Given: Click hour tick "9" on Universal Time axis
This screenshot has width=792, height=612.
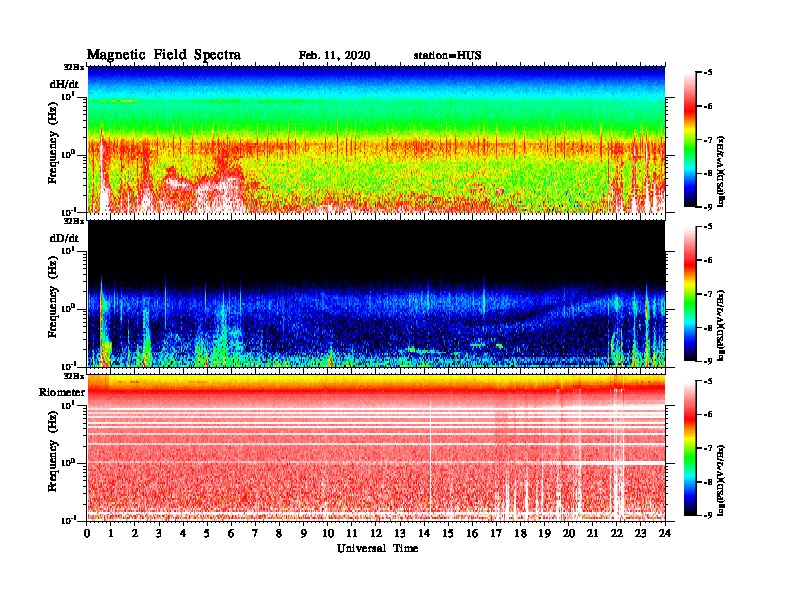Looking at the screenshot, I should coord(304,534).
